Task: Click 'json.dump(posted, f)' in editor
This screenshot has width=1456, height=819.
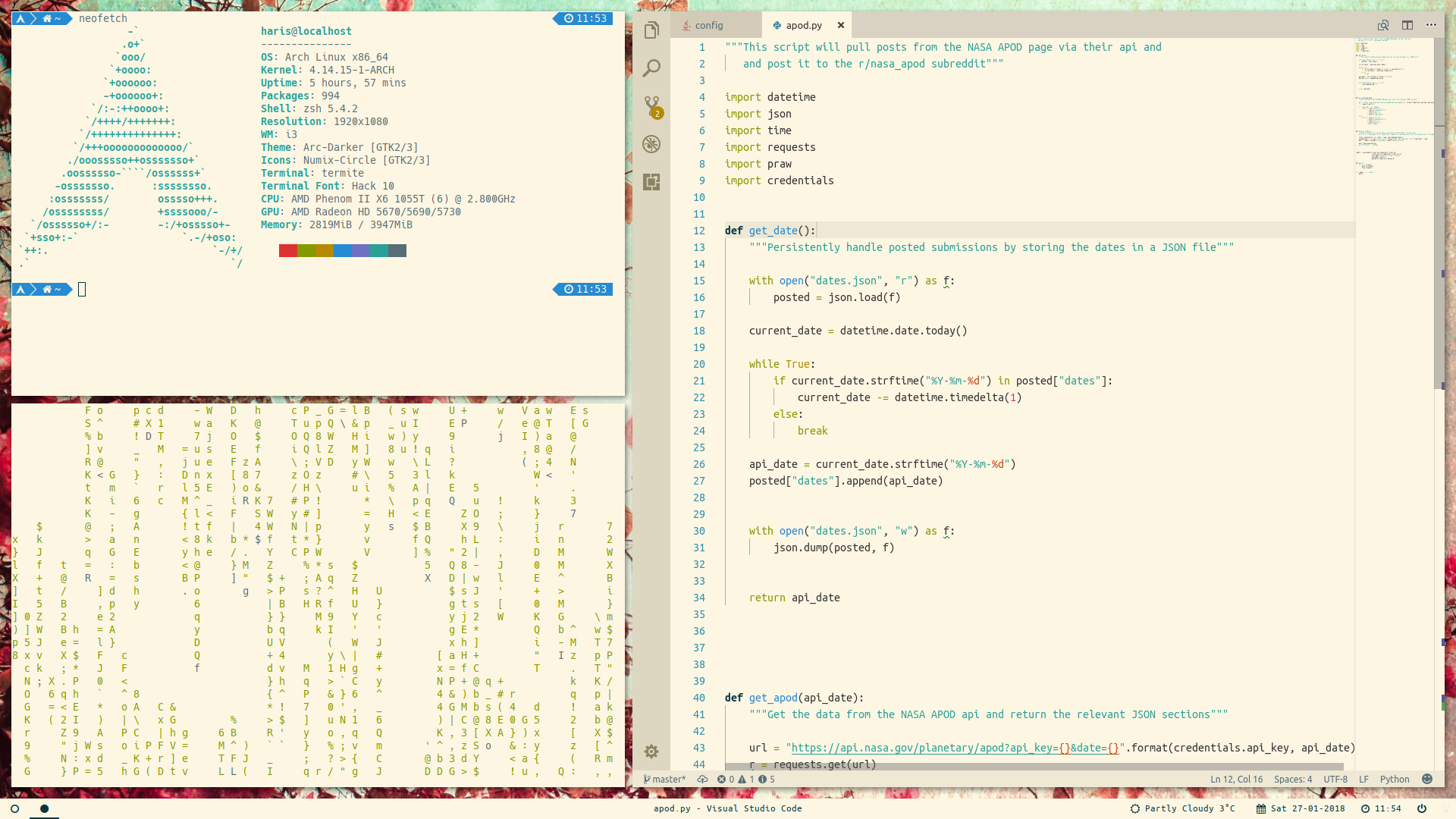Action: pyautogui.click(x=833, y=548)
